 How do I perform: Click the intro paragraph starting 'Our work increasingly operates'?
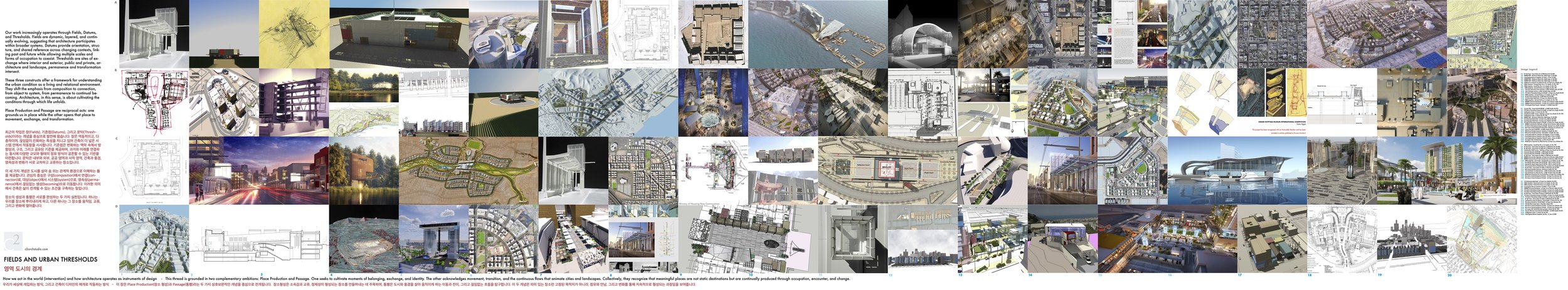click(x=53, y=51)
